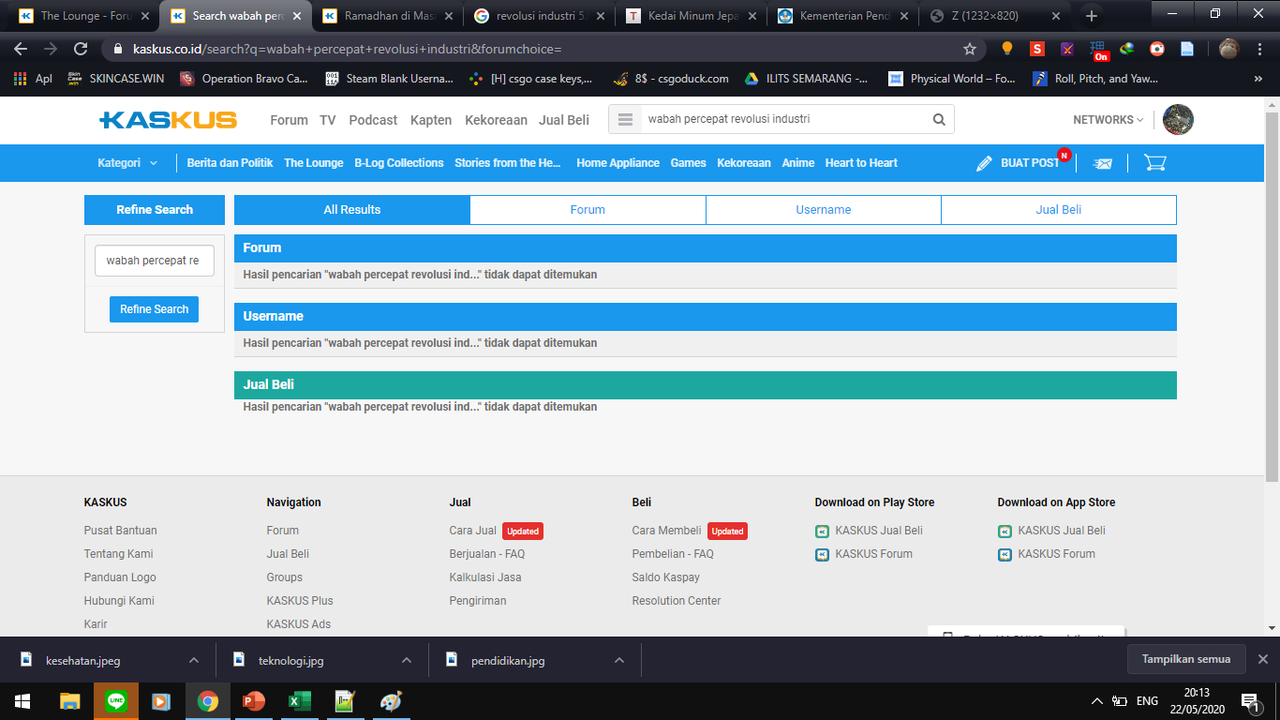Click the magnifier search icon
The height and width of the screenshot is (720, 1280).
coord(939,120)
